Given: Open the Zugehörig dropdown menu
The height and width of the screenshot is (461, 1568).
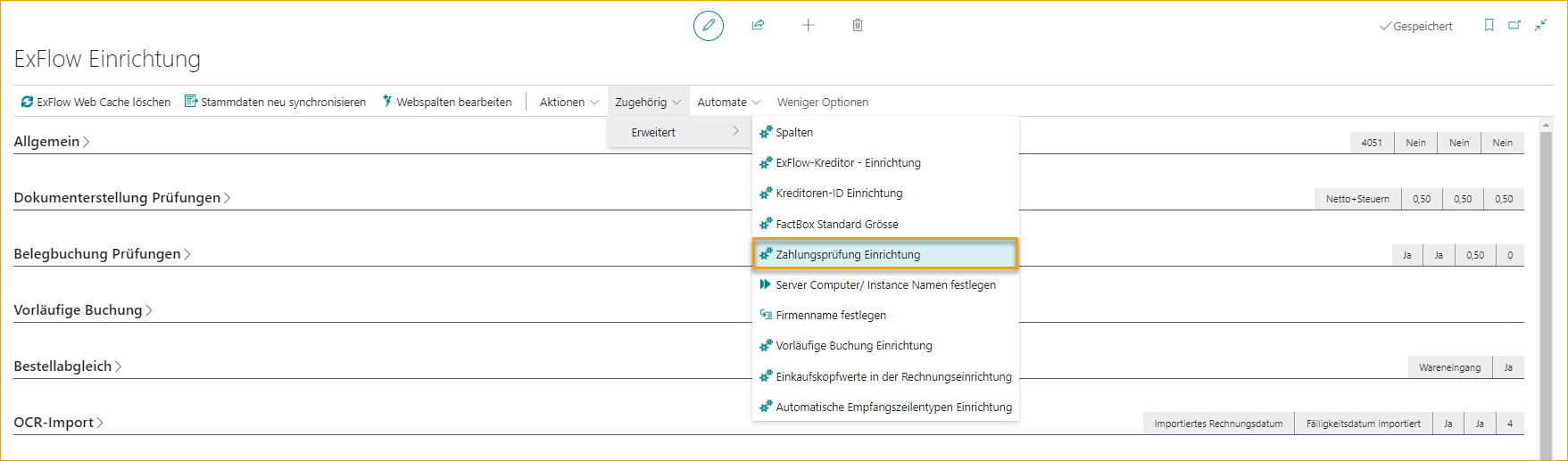Looking at the screenshot, I should coord(648,102).
